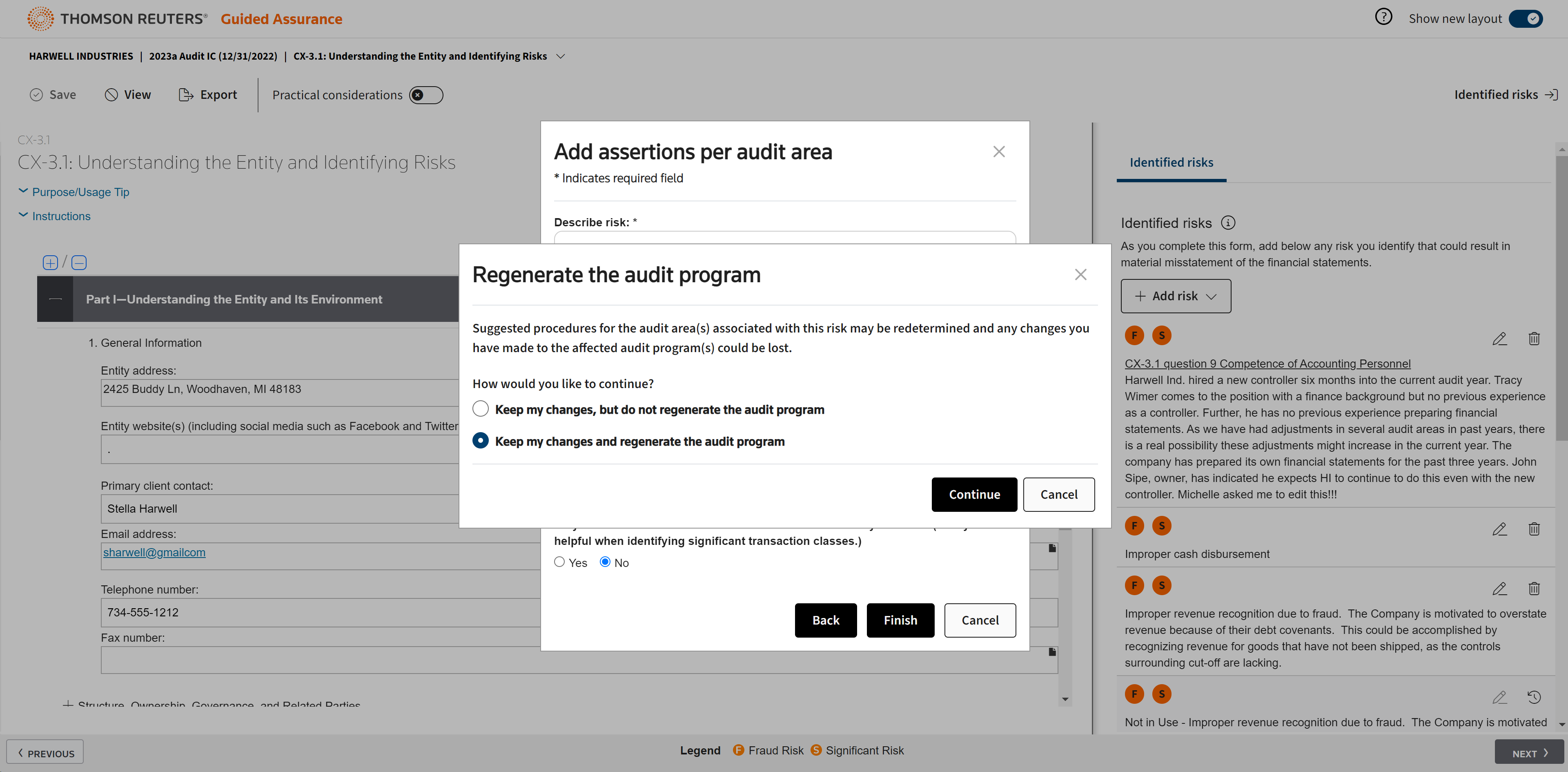Collapse the Identified risks panel arrow
Image resolution: width=1568 pixels, height=772 pixels.
pos(1552,95)
